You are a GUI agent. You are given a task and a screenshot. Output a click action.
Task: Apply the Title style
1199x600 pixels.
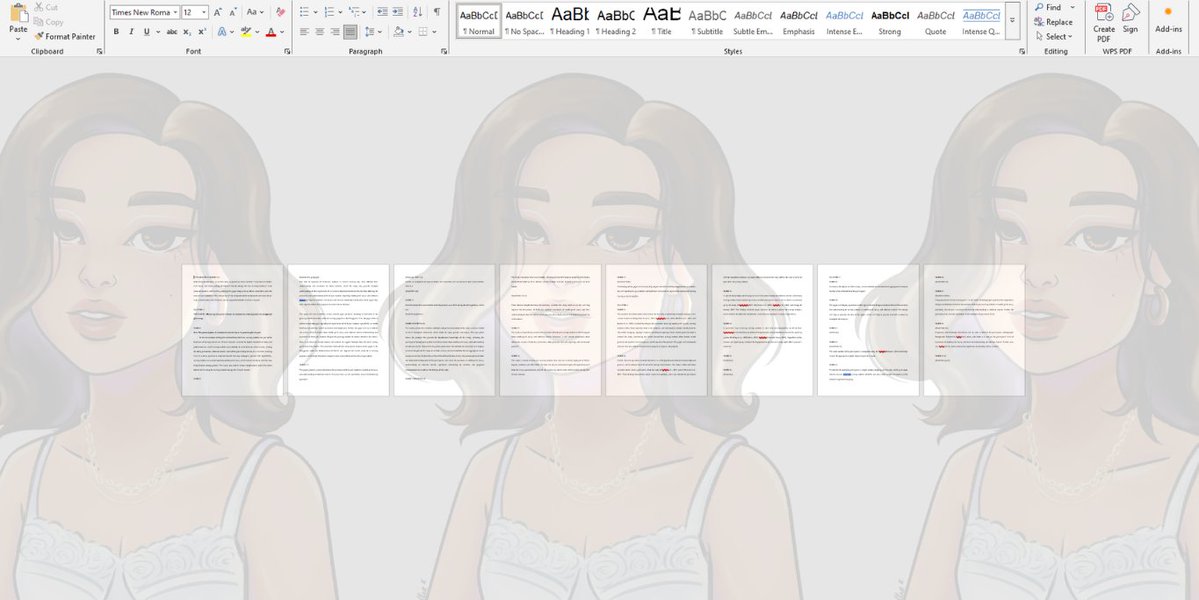[661, 21]
